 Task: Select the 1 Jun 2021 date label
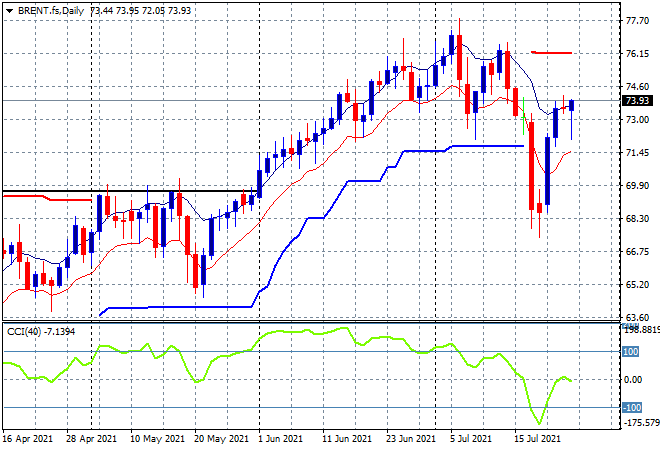point(280,439)
